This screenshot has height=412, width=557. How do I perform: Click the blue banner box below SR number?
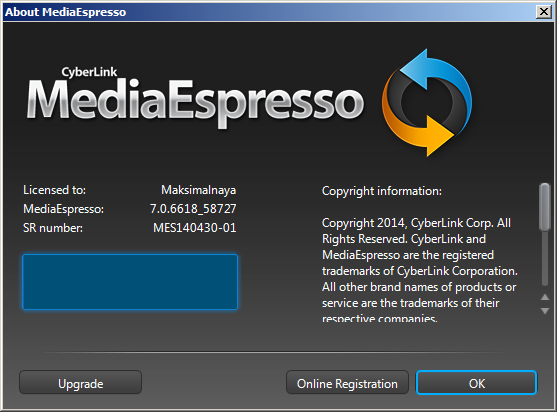[x=130, y=282]
